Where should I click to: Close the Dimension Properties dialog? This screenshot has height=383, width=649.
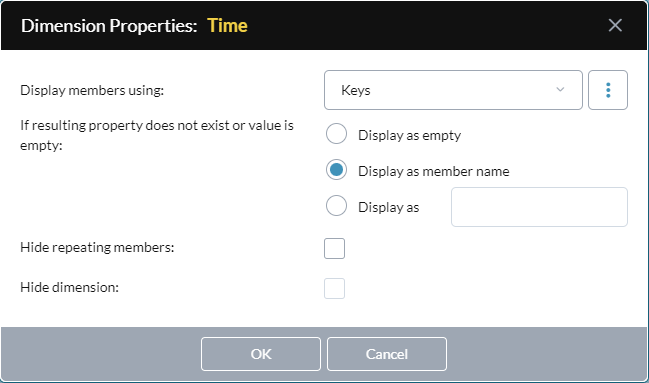[615, 25]
